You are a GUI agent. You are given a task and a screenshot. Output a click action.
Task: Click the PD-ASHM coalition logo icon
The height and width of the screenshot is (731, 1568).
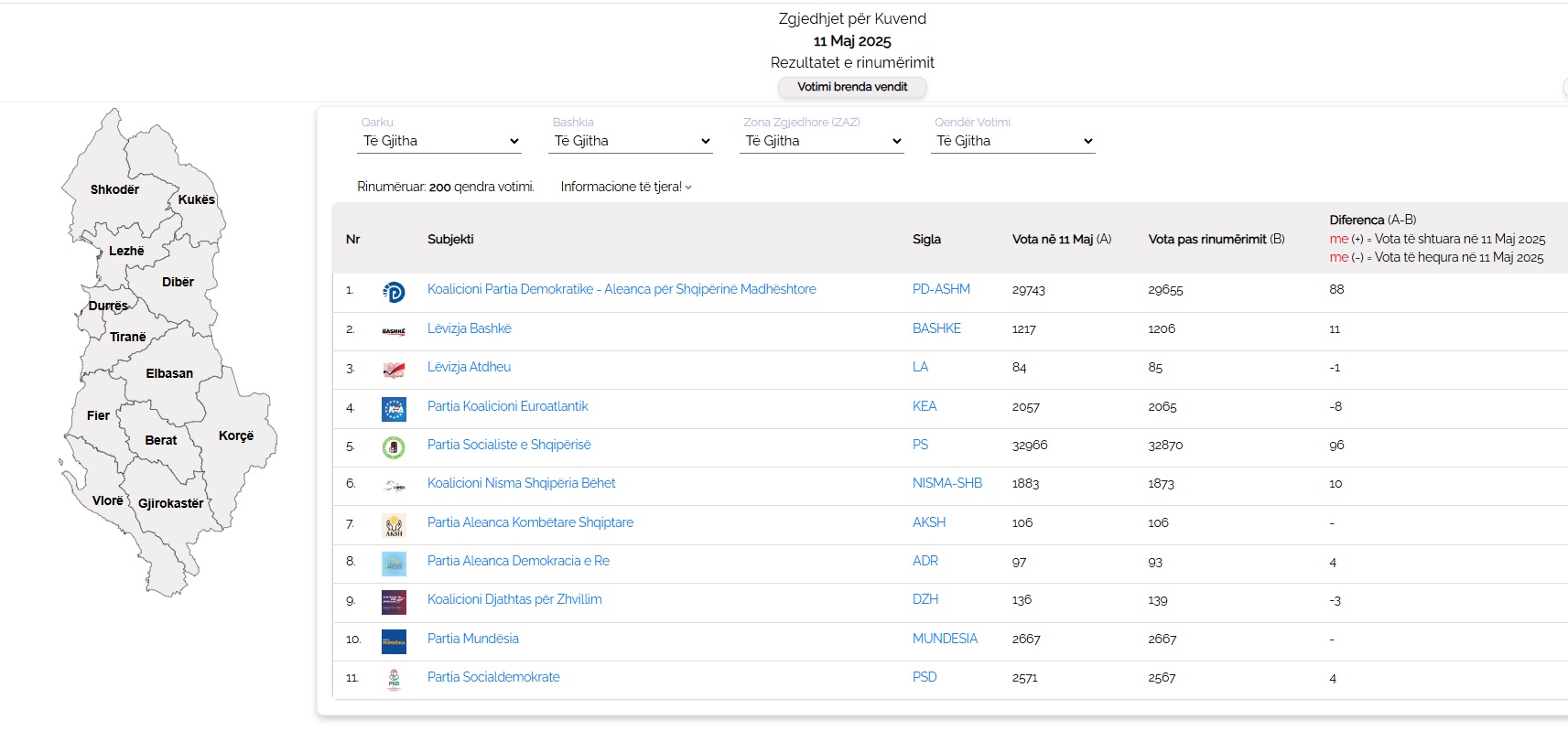pyautogui.click(x=394, y=292)
